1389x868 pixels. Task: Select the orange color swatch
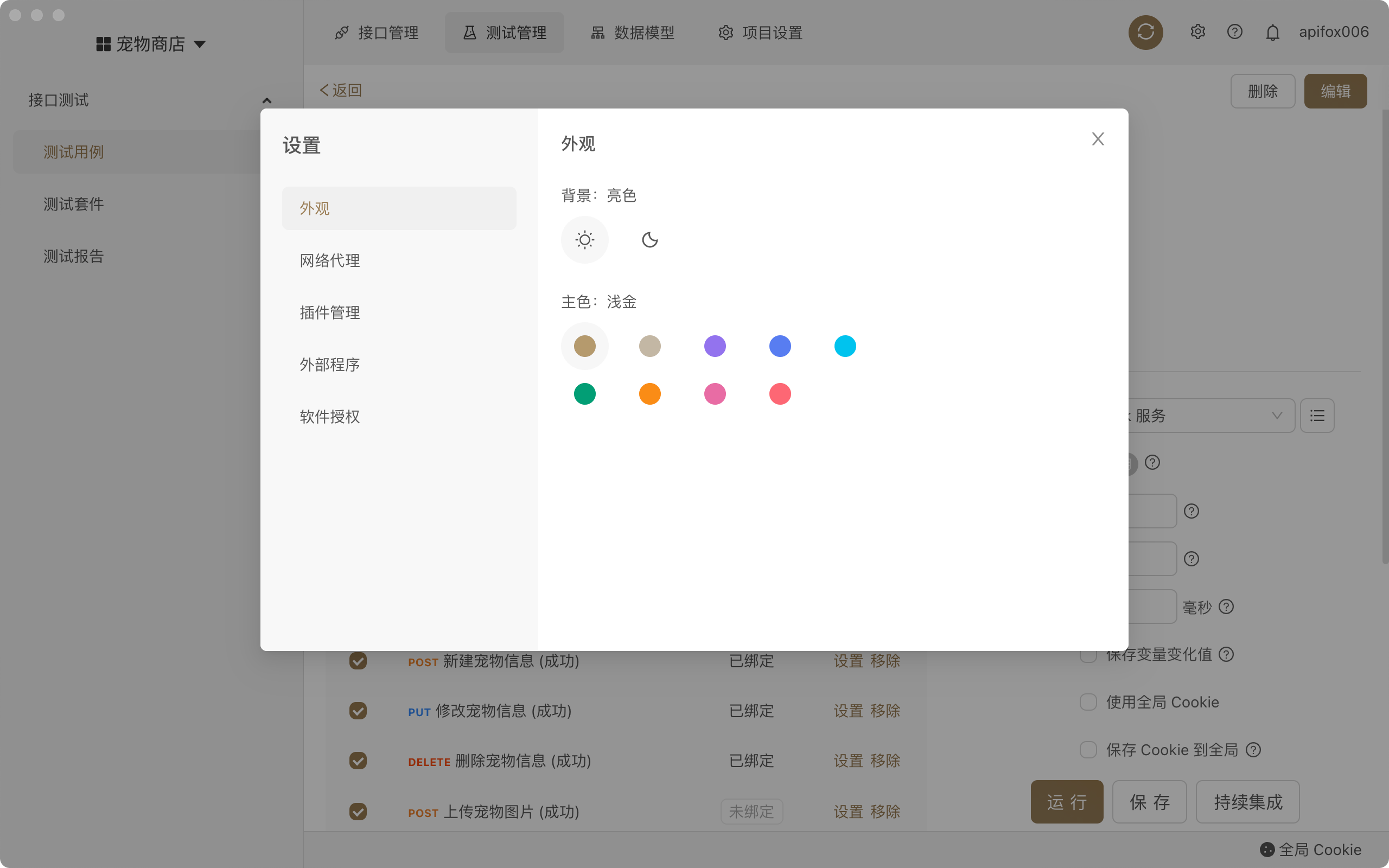point(650,394)
